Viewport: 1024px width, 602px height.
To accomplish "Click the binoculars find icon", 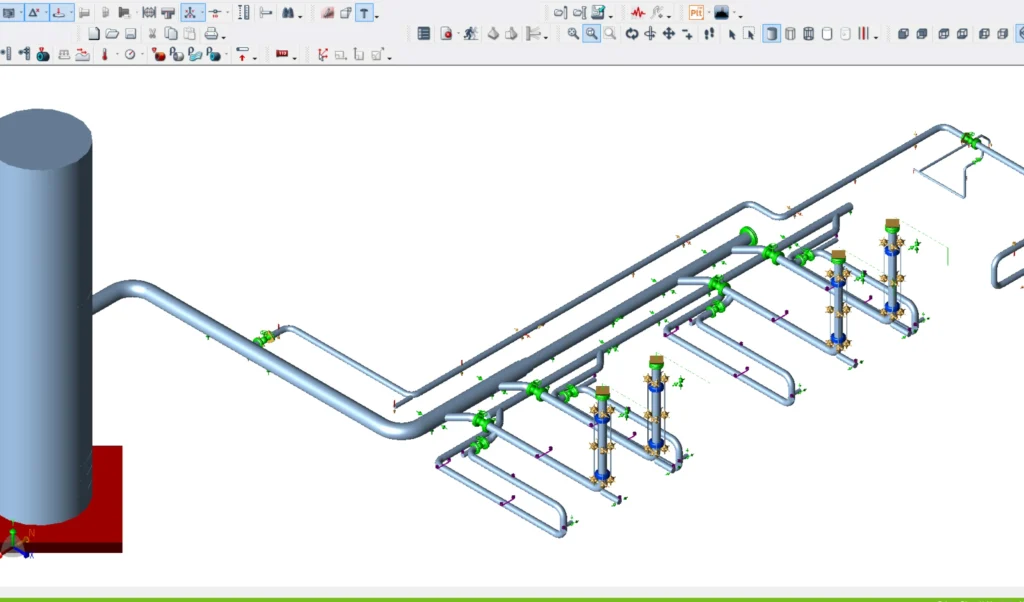I will (x=288, y=13).
